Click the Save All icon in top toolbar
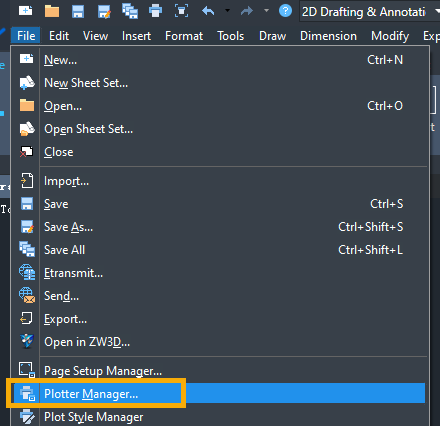The image size is (440, 426). 130,11
